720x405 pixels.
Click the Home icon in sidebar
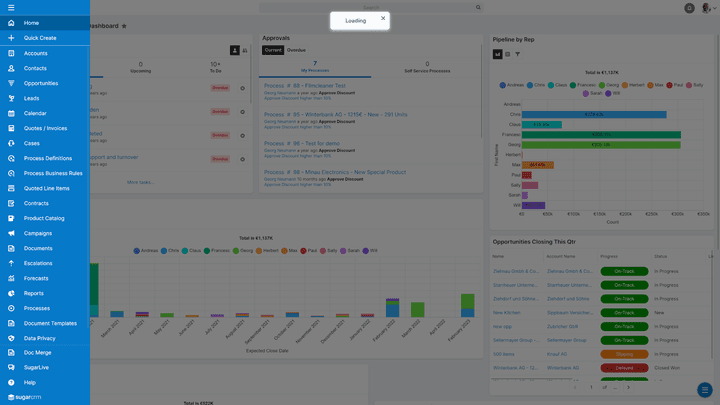(x=10, y=22)
